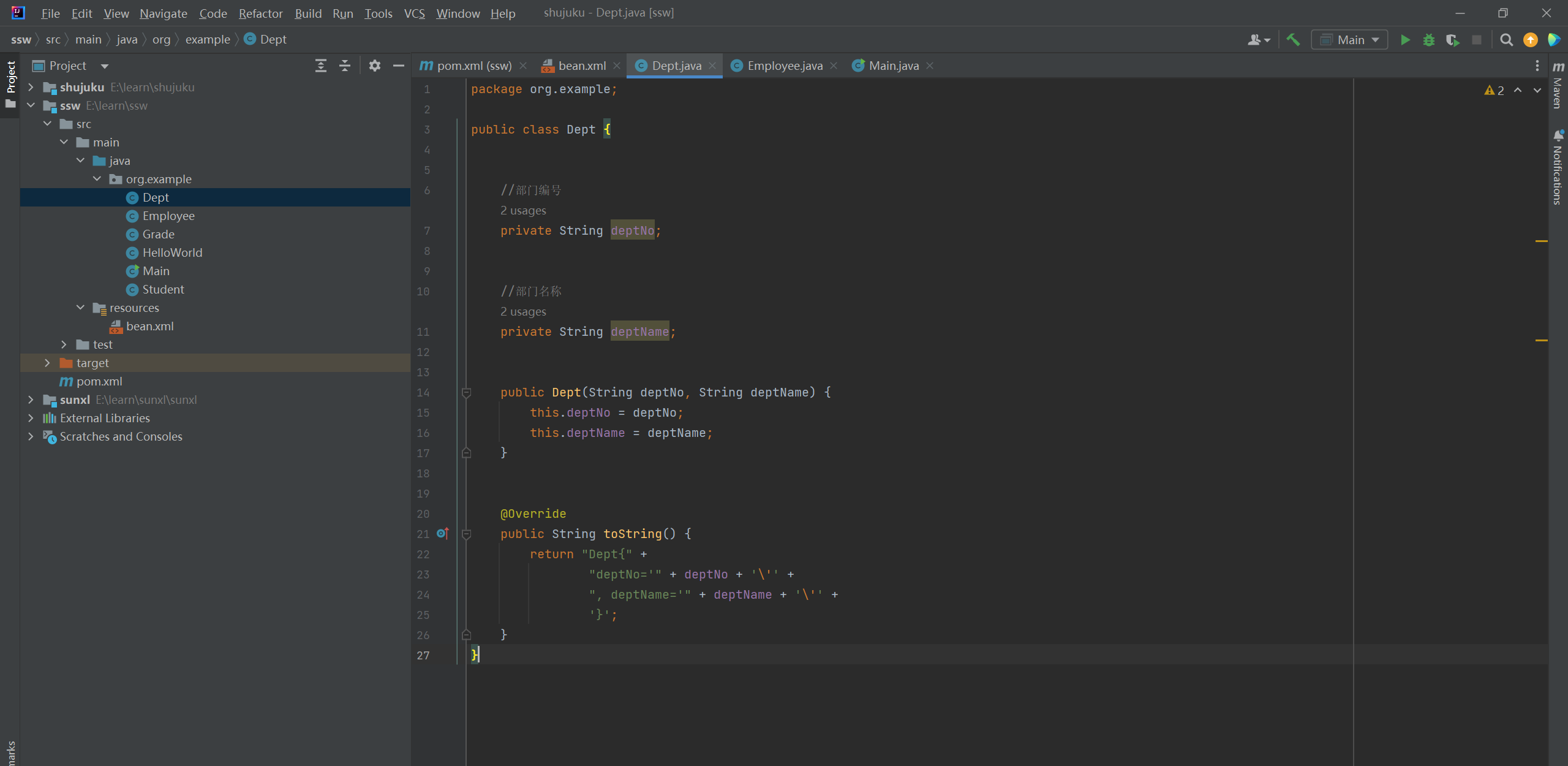Expand External Libraries node
1568x766 pixels.
tap(31, 418)
